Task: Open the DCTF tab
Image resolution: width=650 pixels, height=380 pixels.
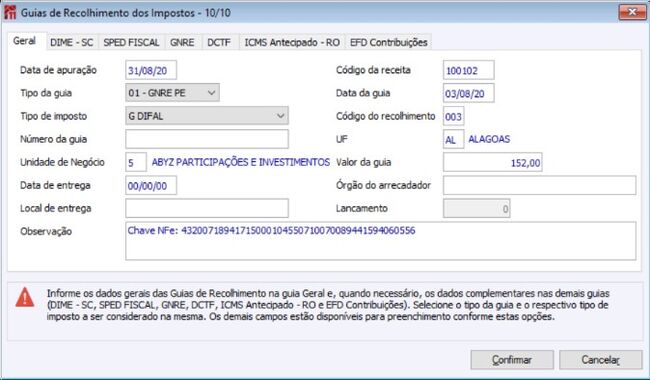Action: pyautogui.click(x=219, y=42)
